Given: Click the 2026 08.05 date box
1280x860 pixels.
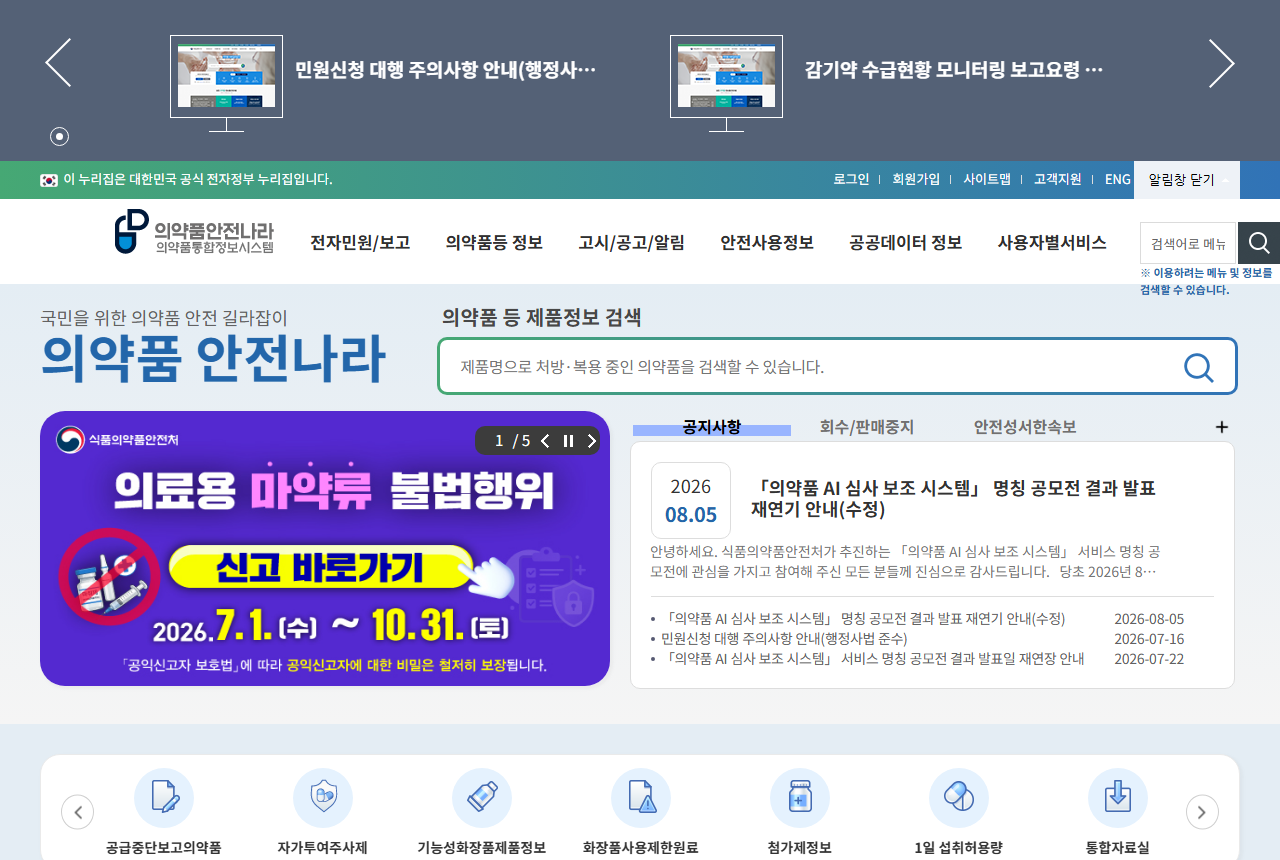Looking at the screenshot, I should 691,500.
